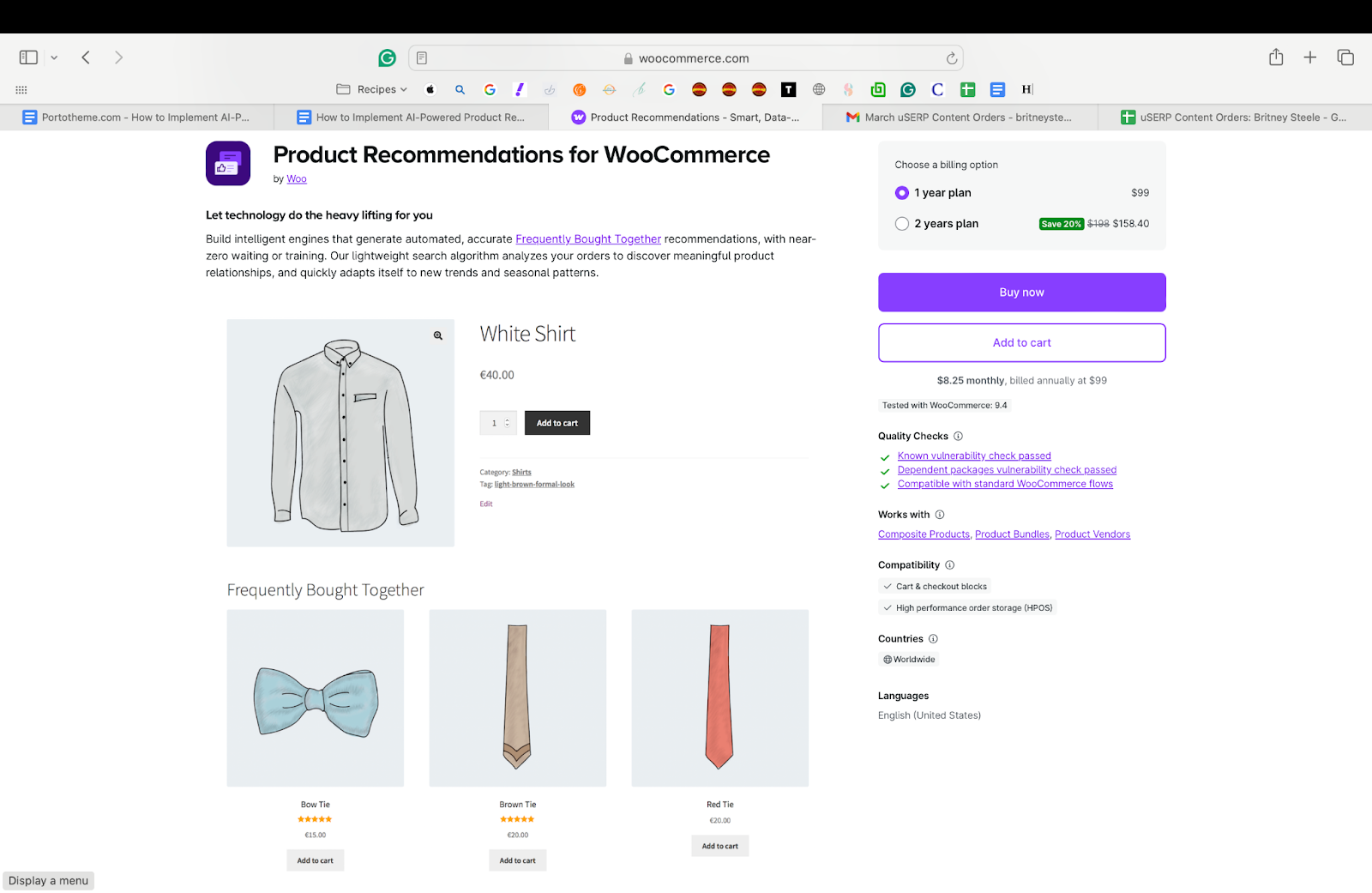Open the green circular Grammarly bookmark in favorites bar
The height and width of the screenshot is (893, 1372).
tap(908, 89)
